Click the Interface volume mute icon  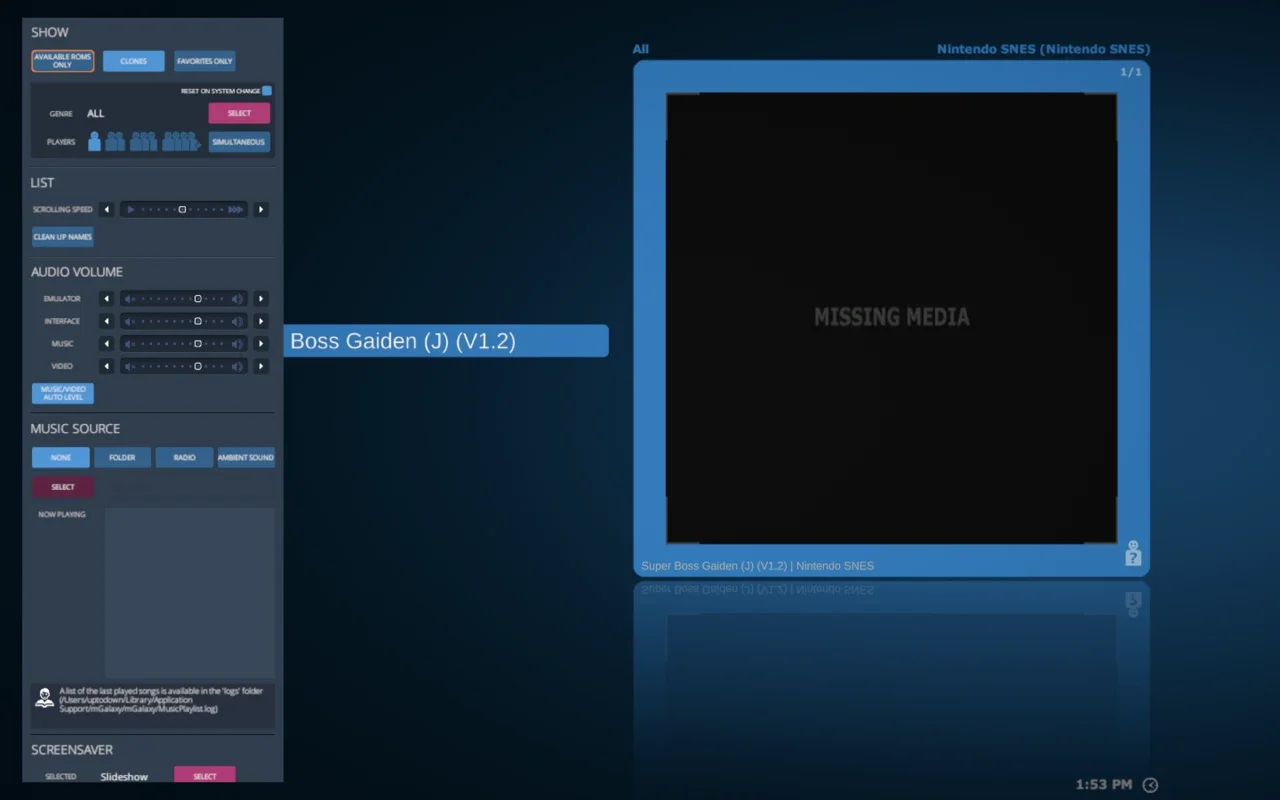click(130, 321)
